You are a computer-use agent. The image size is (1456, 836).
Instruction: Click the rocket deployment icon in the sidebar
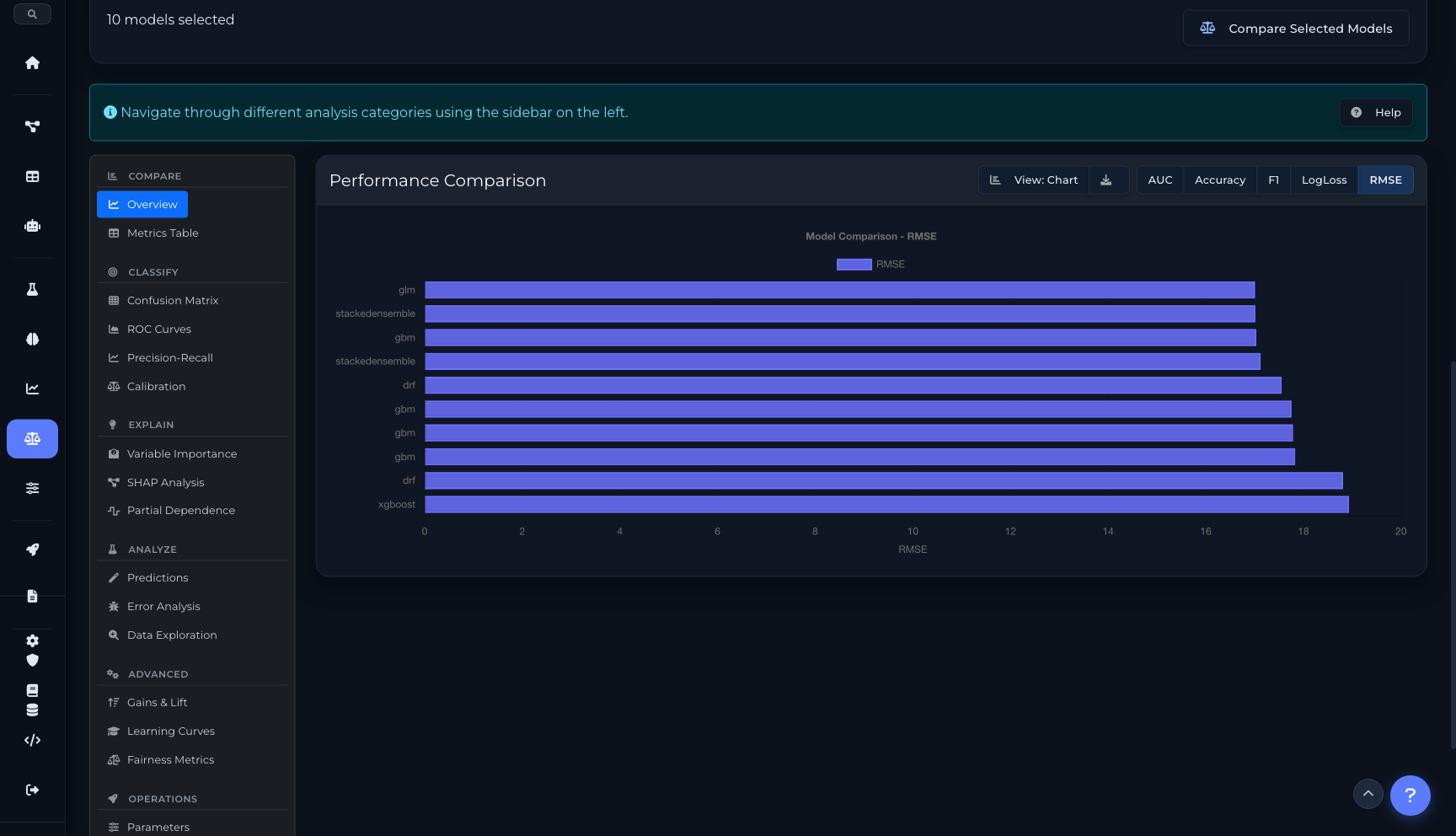point(32,549)
